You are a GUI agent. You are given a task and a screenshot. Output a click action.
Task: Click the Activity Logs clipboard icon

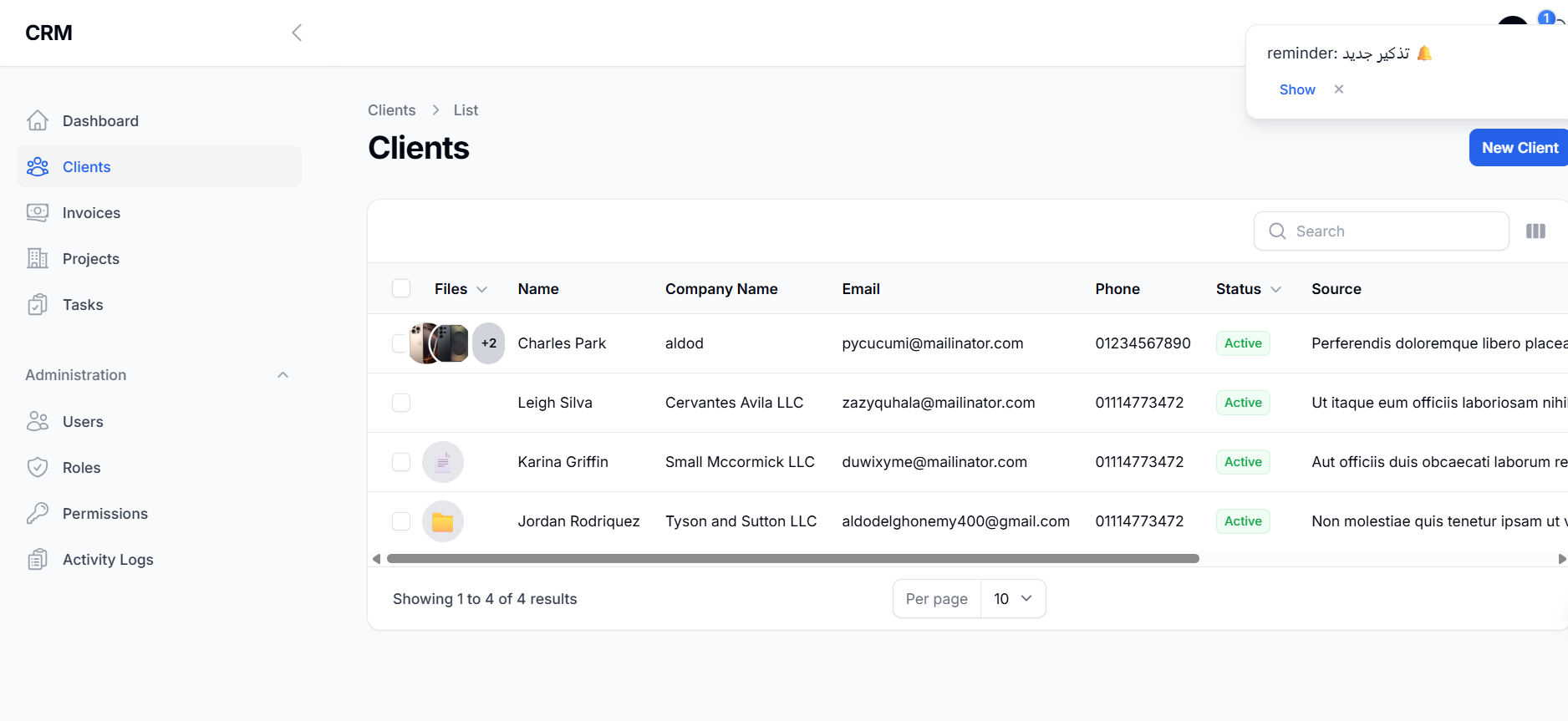(38, 559)
